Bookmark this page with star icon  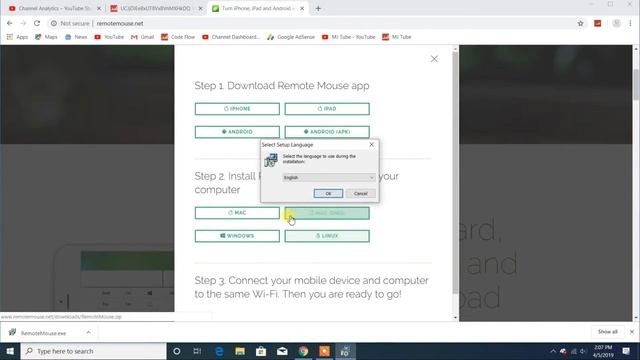click(580, 23)
